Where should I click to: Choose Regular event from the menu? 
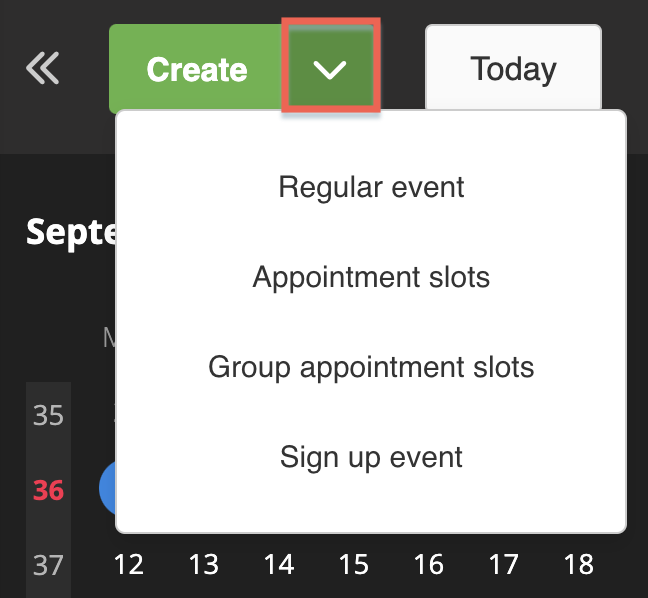click(371, 187)
